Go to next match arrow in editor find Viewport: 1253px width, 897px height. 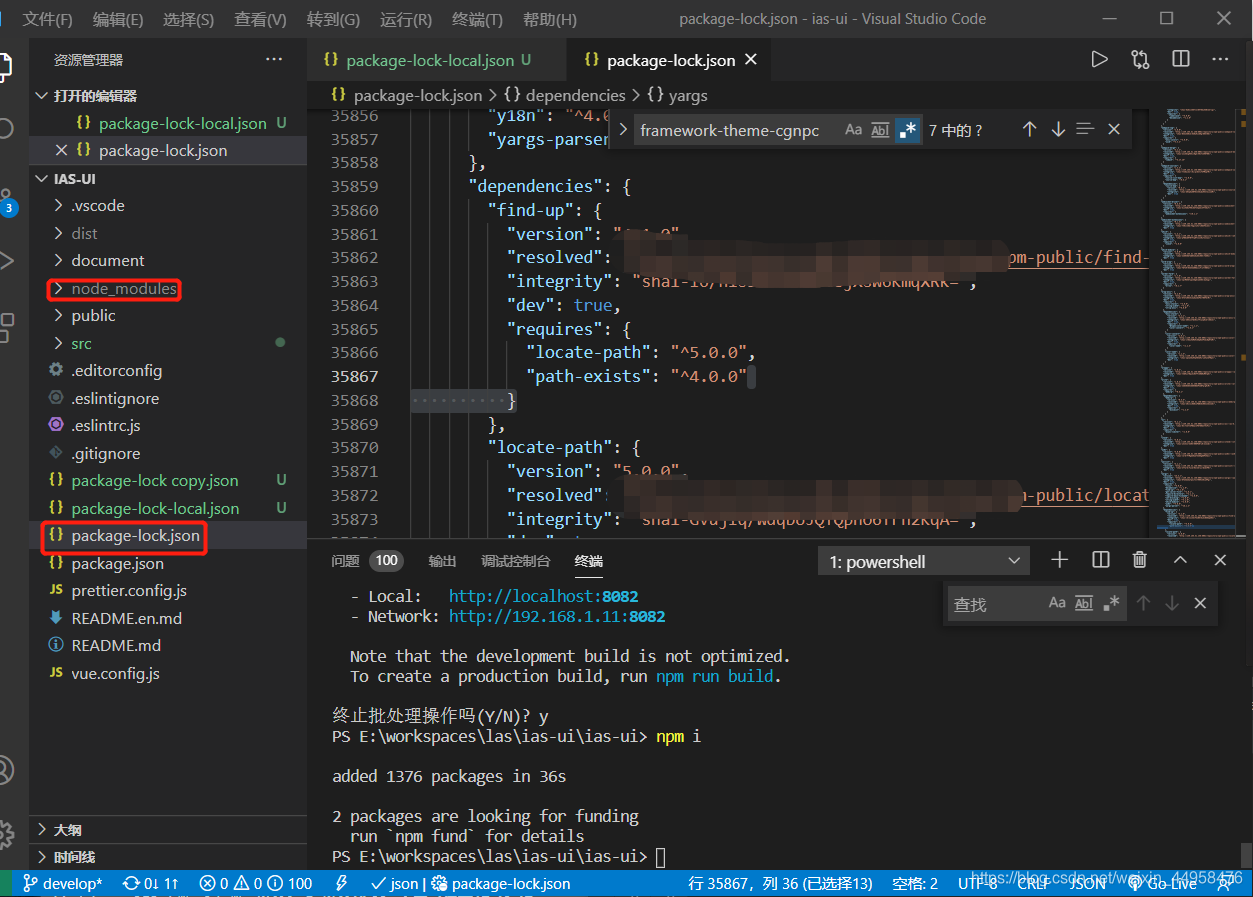coord(1058,130)
